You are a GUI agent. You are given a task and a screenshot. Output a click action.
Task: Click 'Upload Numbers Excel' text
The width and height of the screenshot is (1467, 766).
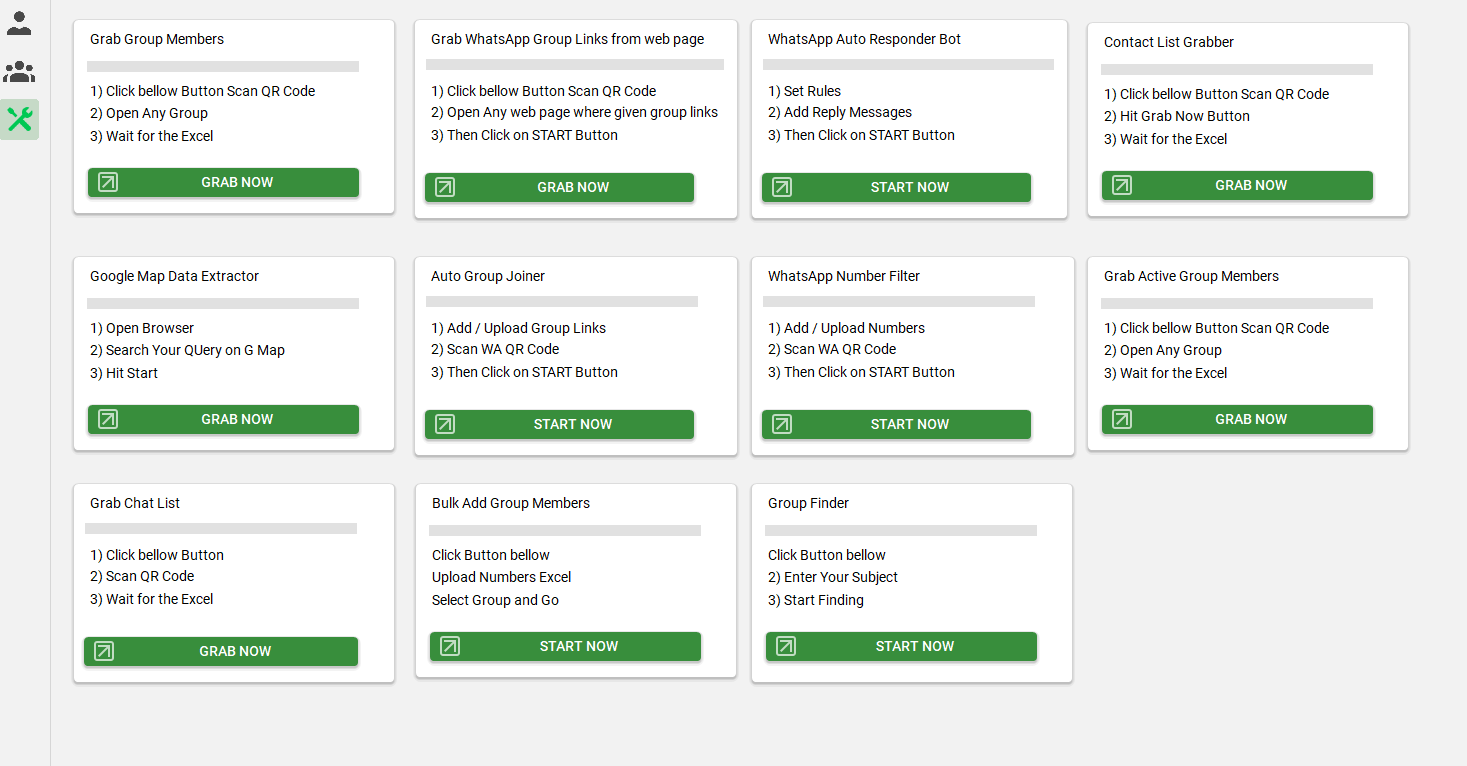click(x=502, y=577)
